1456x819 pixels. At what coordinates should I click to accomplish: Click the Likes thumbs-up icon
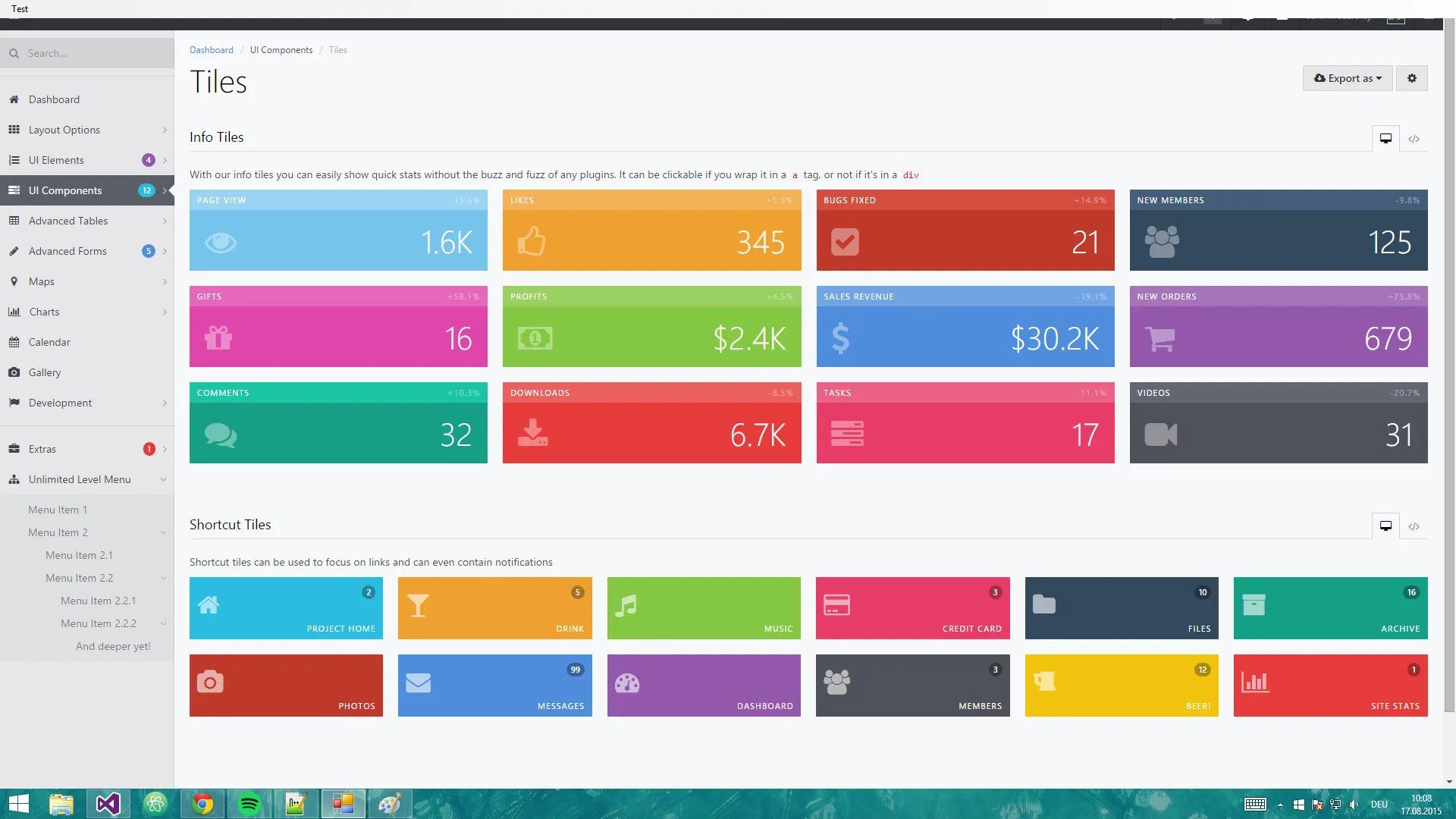point(532,242)
